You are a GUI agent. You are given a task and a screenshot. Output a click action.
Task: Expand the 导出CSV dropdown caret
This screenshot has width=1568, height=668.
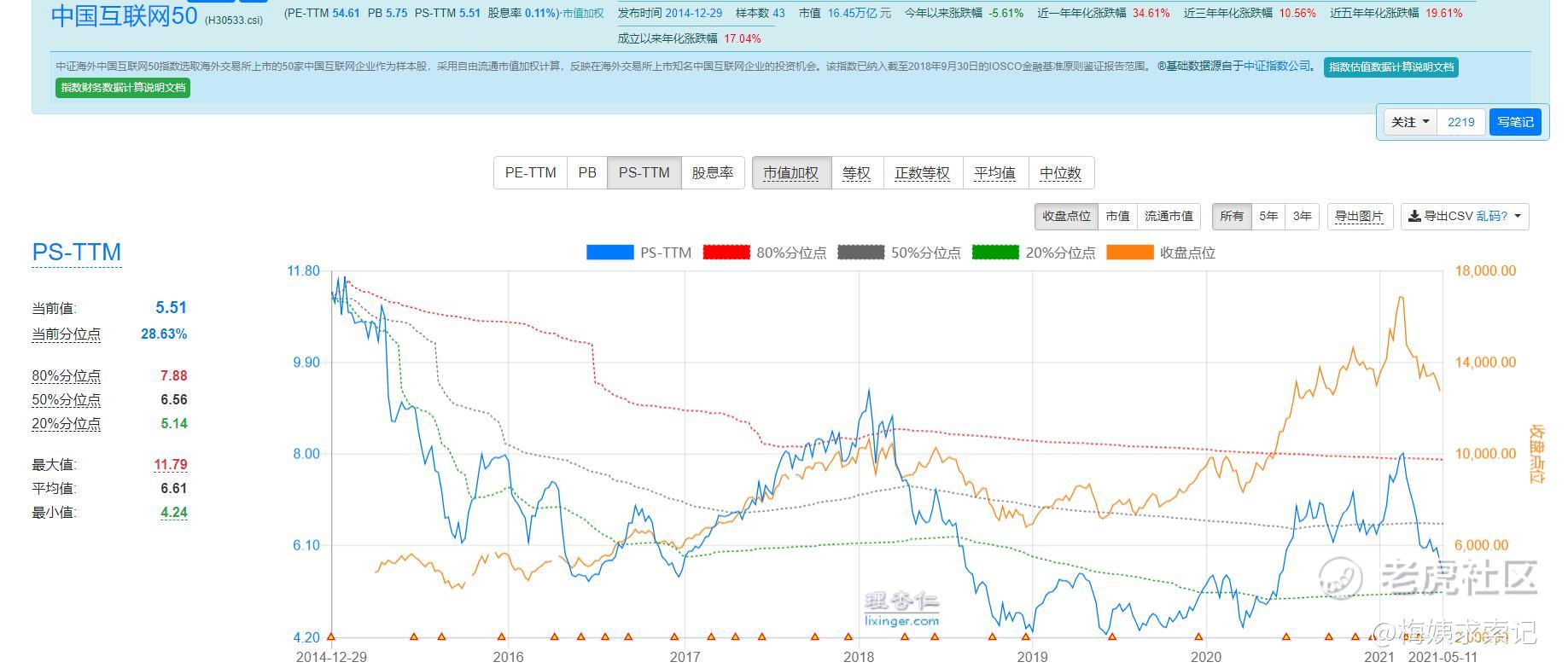tap(1518, 217)
